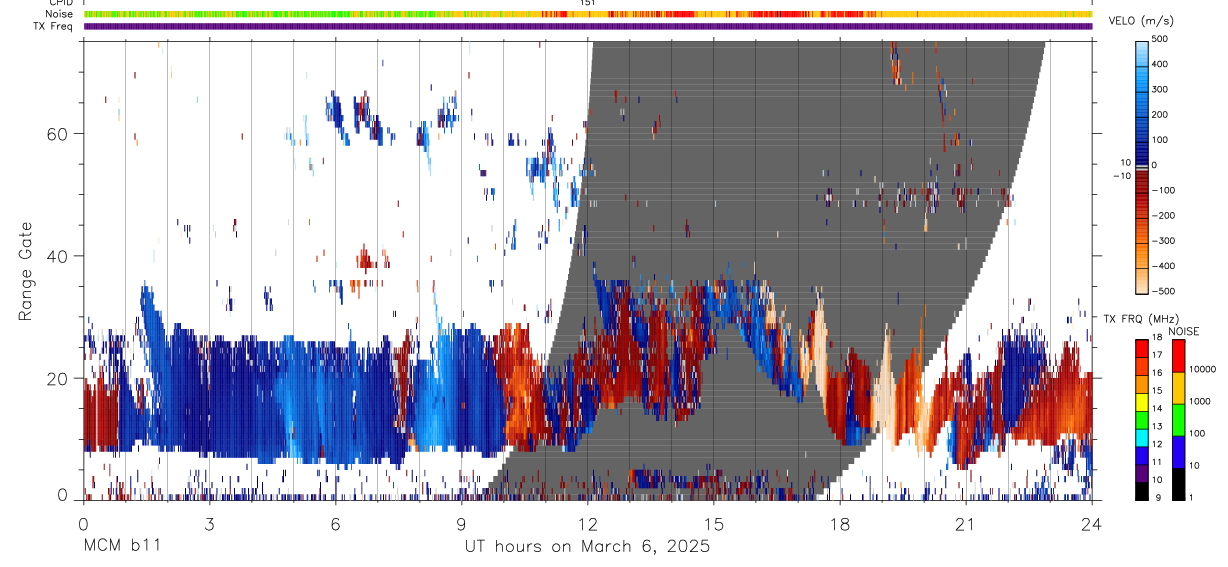Click the 21 tick on UT hours axis
Viewport: 1228px width, 567px height.
pyautogui.click(x=965, y=525)
